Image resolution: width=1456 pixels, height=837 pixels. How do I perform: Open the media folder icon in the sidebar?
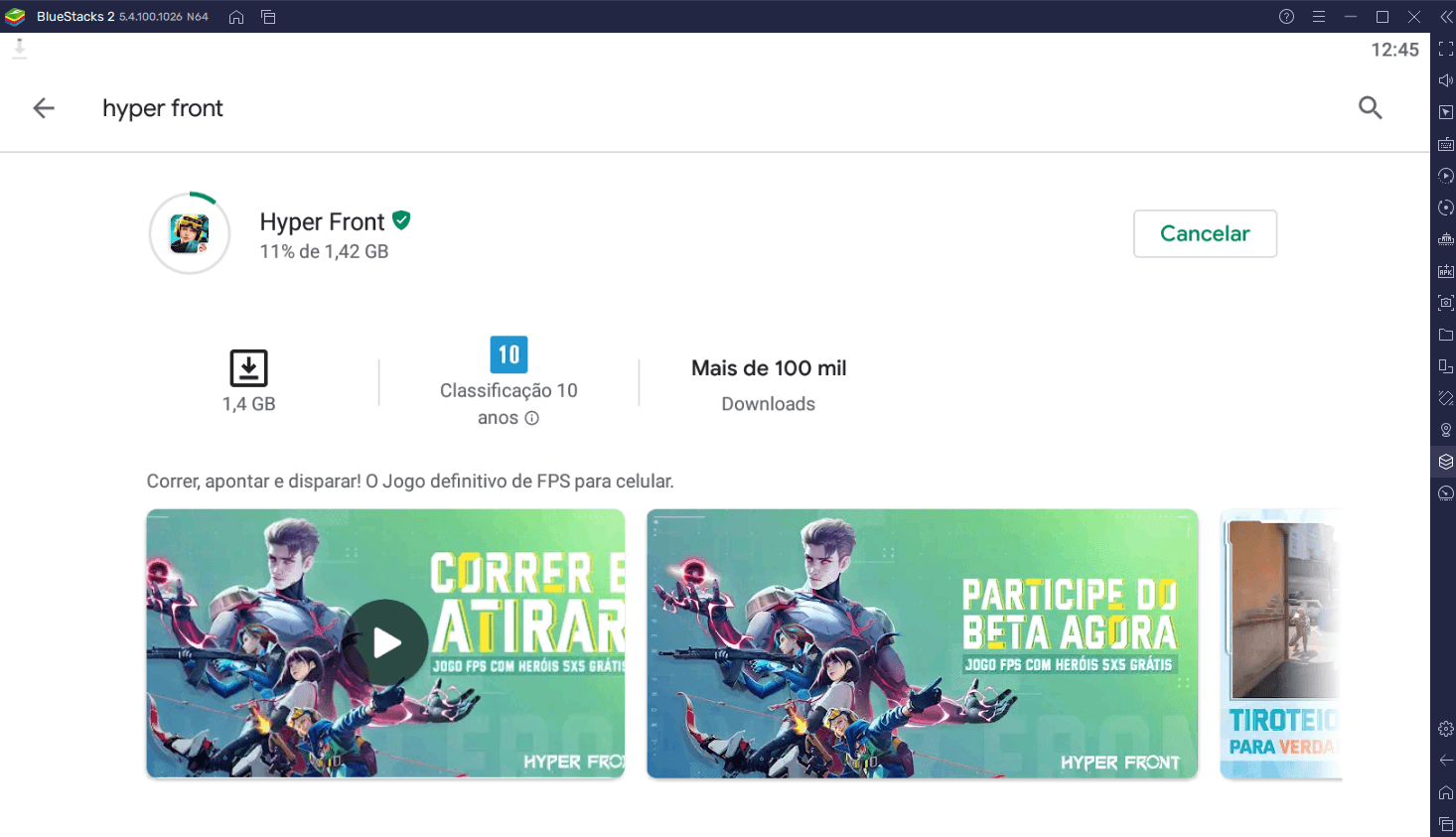(1446, 335)
